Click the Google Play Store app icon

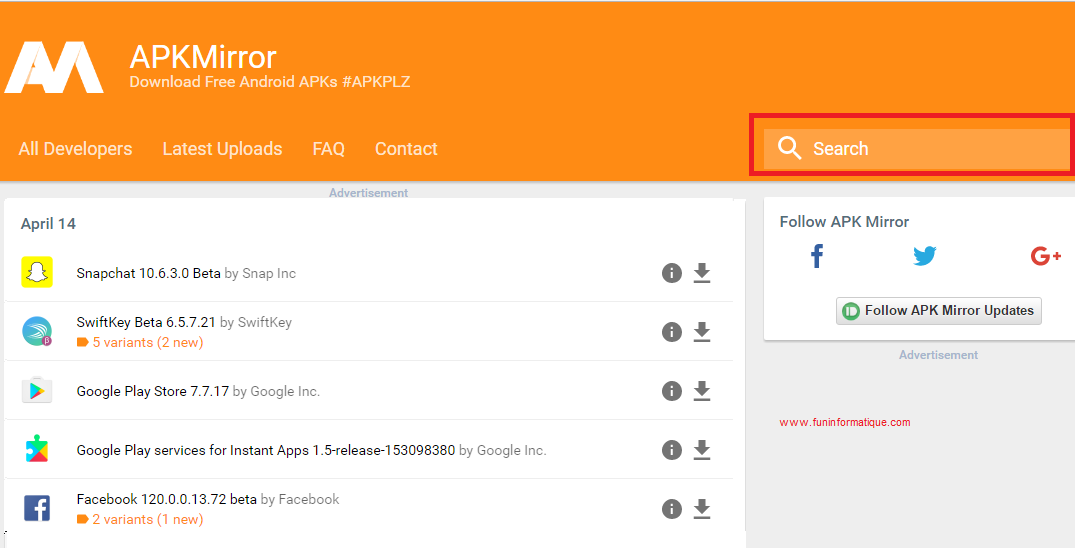pyautogui.click(x=37, y=390)
